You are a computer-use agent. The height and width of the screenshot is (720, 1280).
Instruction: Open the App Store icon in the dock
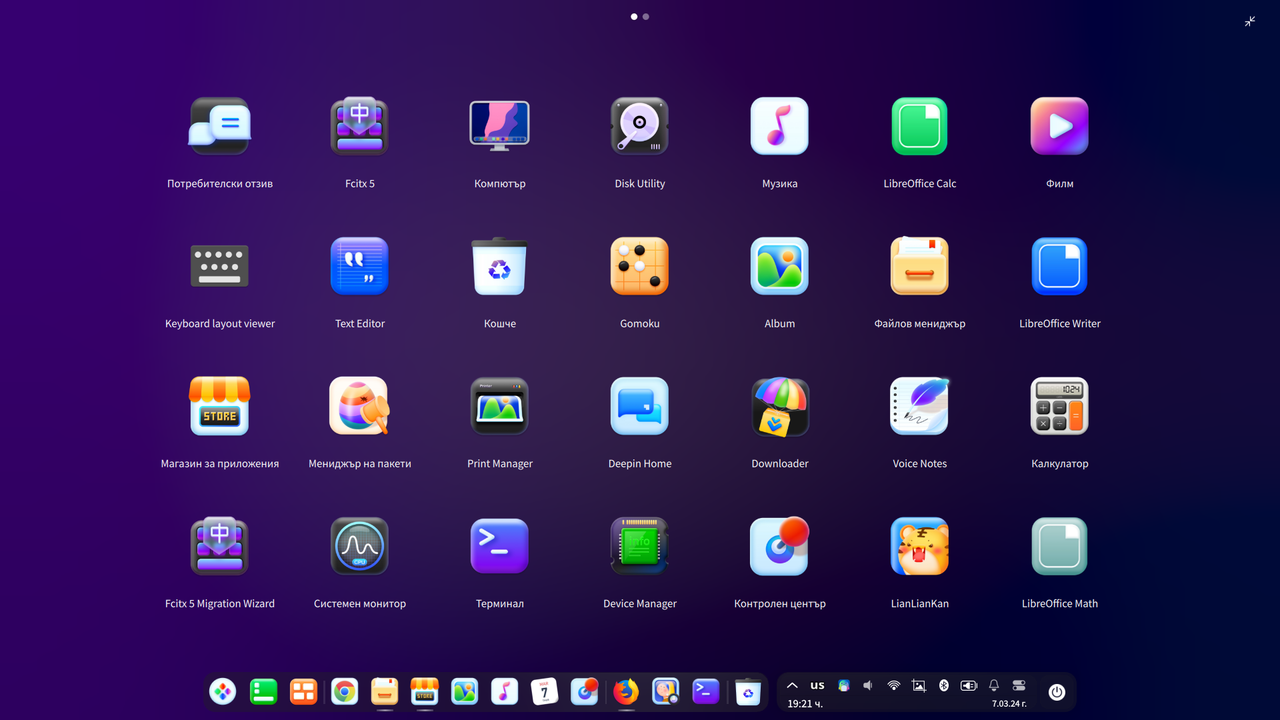pos(424,691)
